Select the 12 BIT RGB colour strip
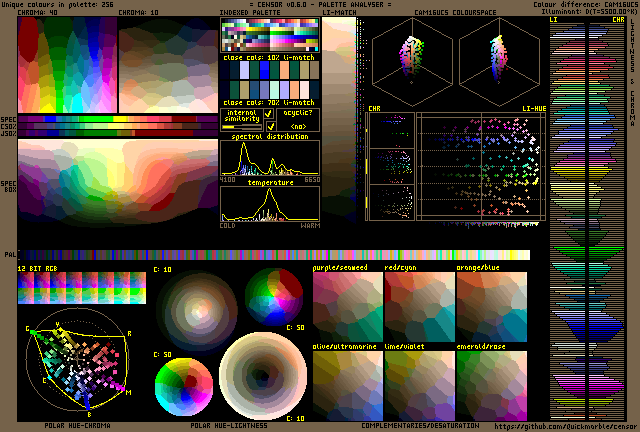 coord(81,288)
